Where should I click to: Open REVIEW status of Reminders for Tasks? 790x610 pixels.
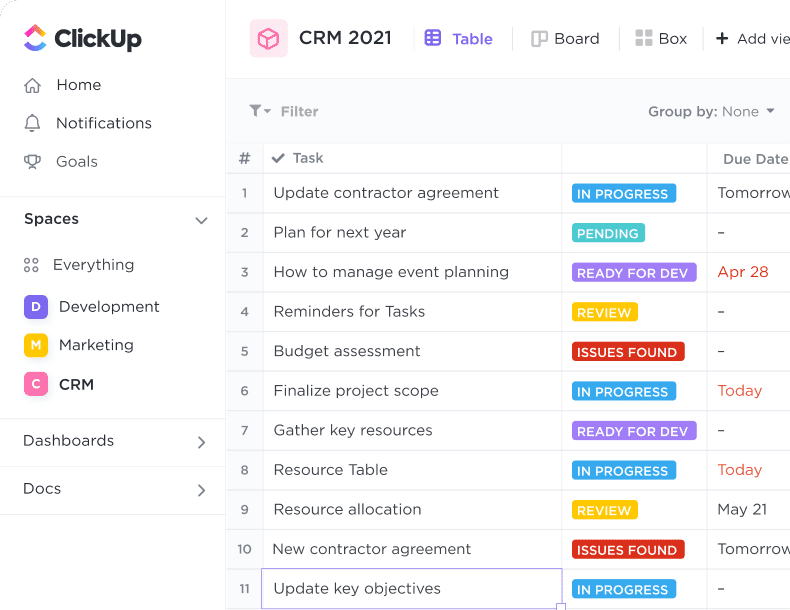pyautogui.click(x=605, y=312)
